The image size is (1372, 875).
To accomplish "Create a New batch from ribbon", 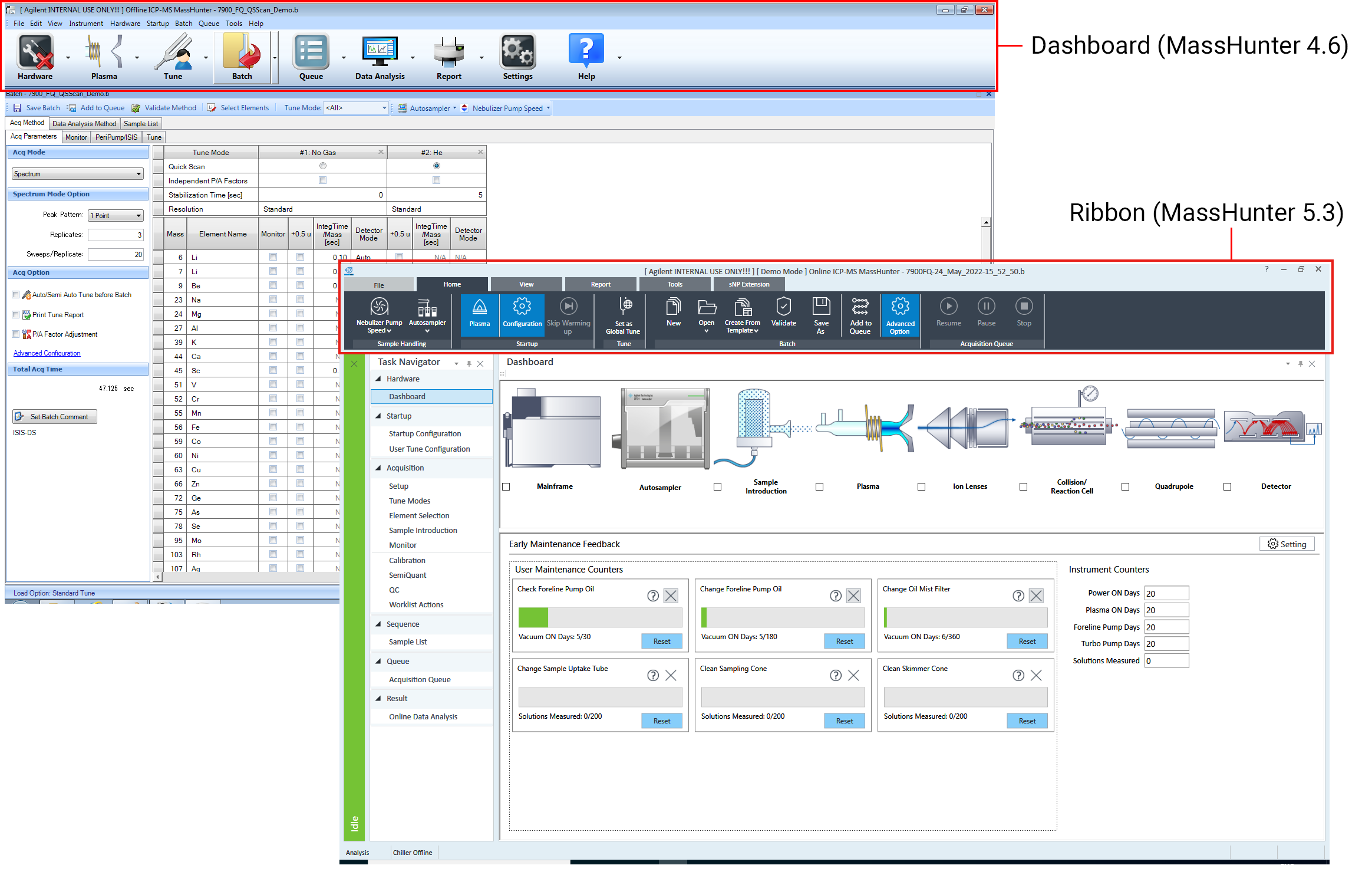I will [674, 312].
